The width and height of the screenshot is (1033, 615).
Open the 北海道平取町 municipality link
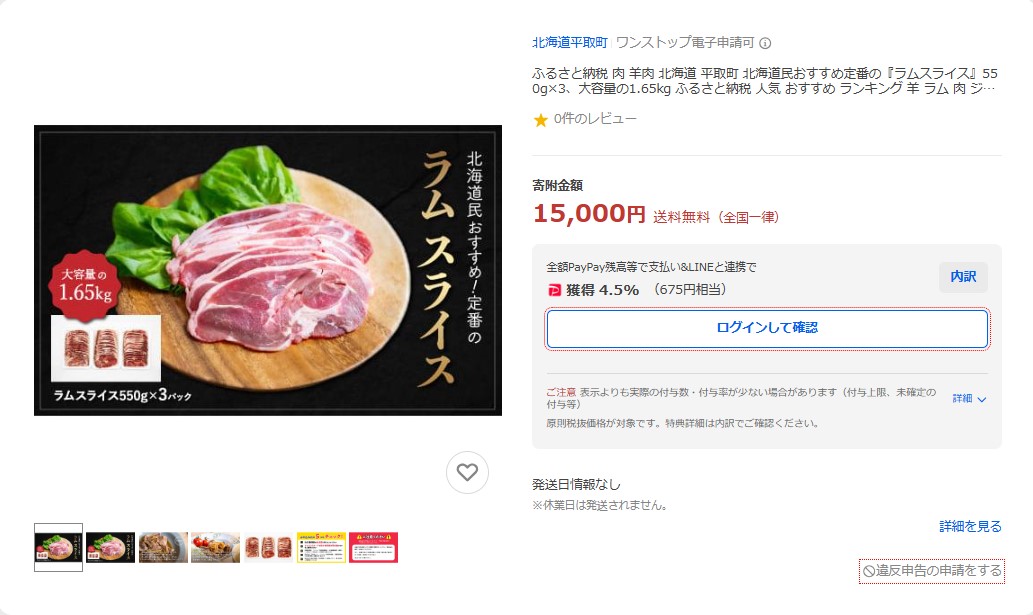coord(570,43)
